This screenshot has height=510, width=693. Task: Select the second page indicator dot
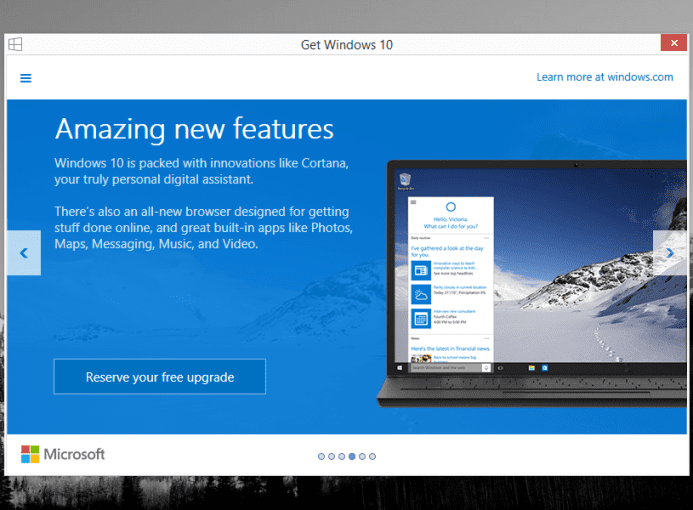[331, 457]
